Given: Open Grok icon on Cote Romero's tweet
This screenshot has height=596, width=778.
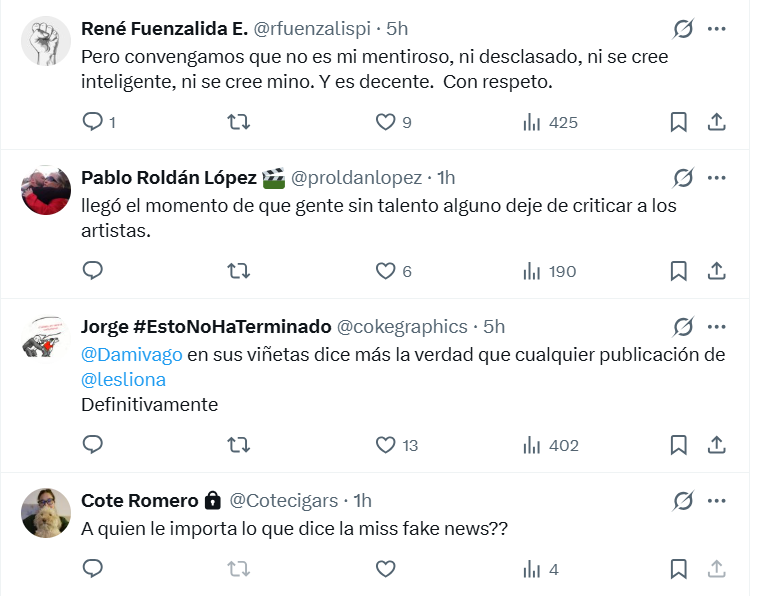Looking at the screenshot, I should [683, 500].
